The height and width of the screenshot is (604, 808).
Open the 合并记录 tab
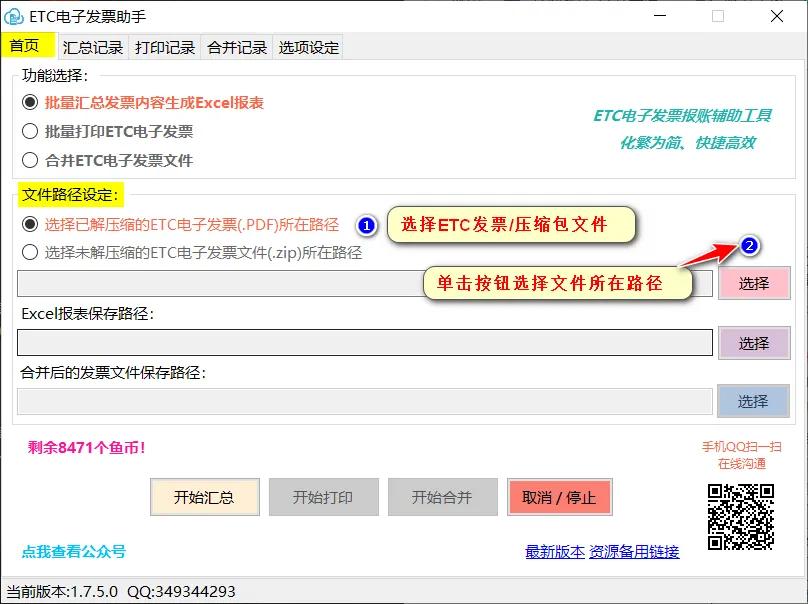click(237, 47)
